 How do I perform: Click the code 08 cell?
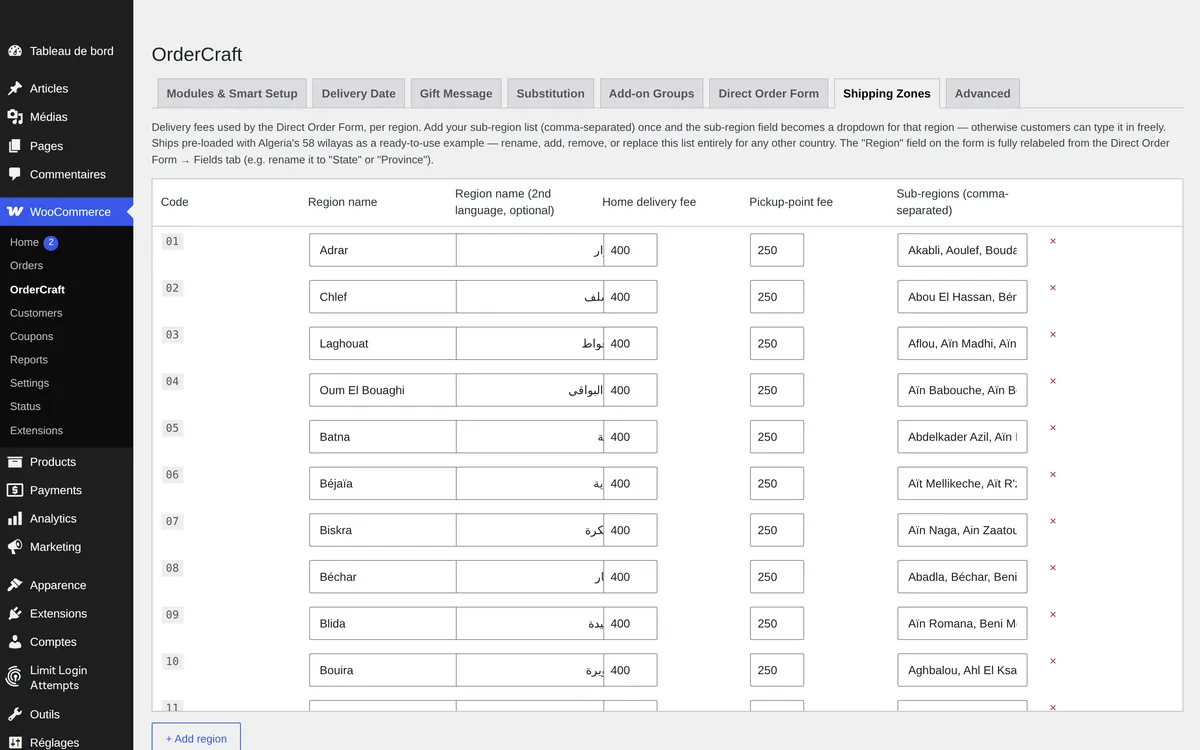coord(173,568)
